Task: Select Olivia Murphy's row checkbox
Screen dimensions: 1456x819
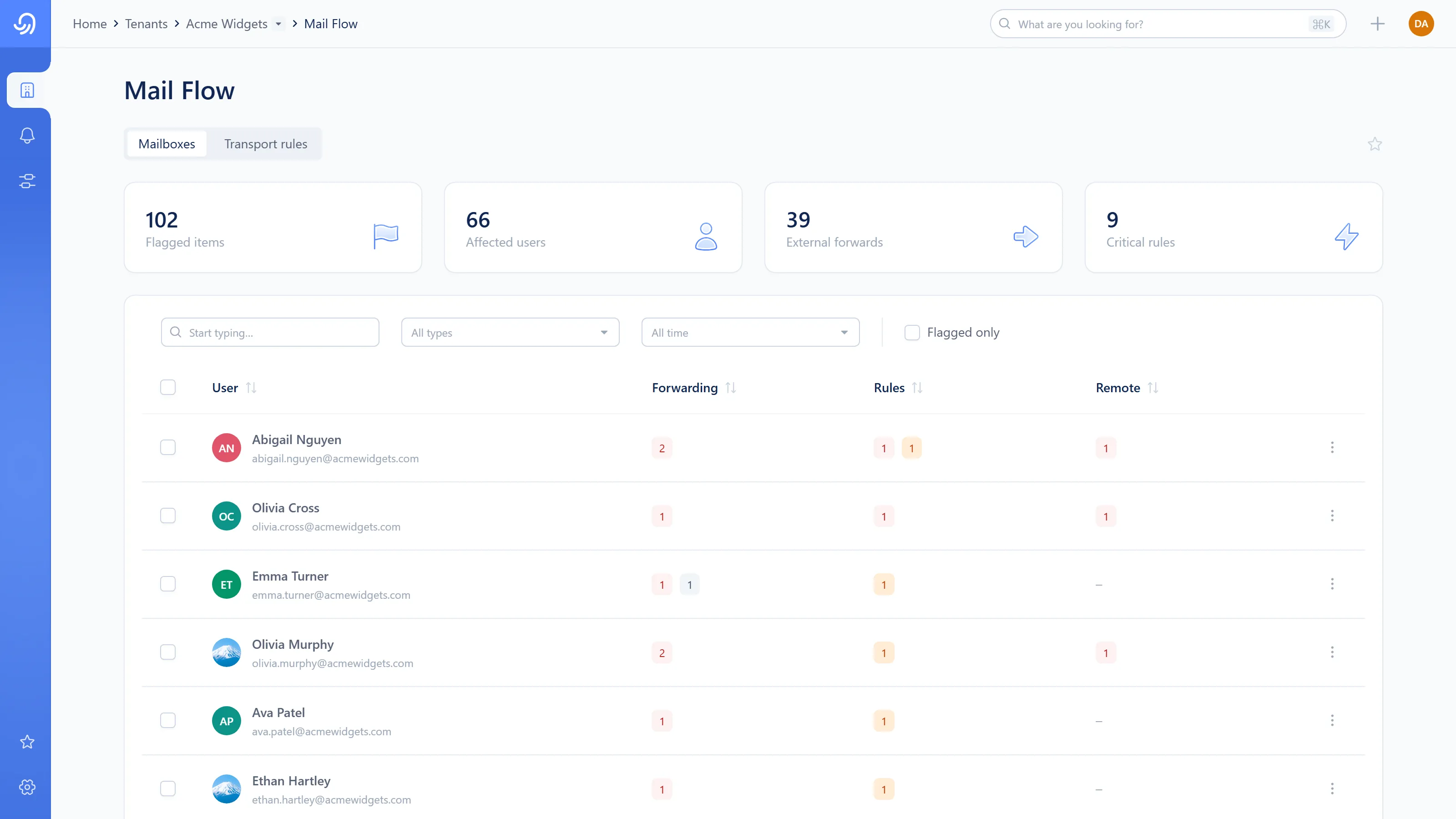Action: click(168, 652)
